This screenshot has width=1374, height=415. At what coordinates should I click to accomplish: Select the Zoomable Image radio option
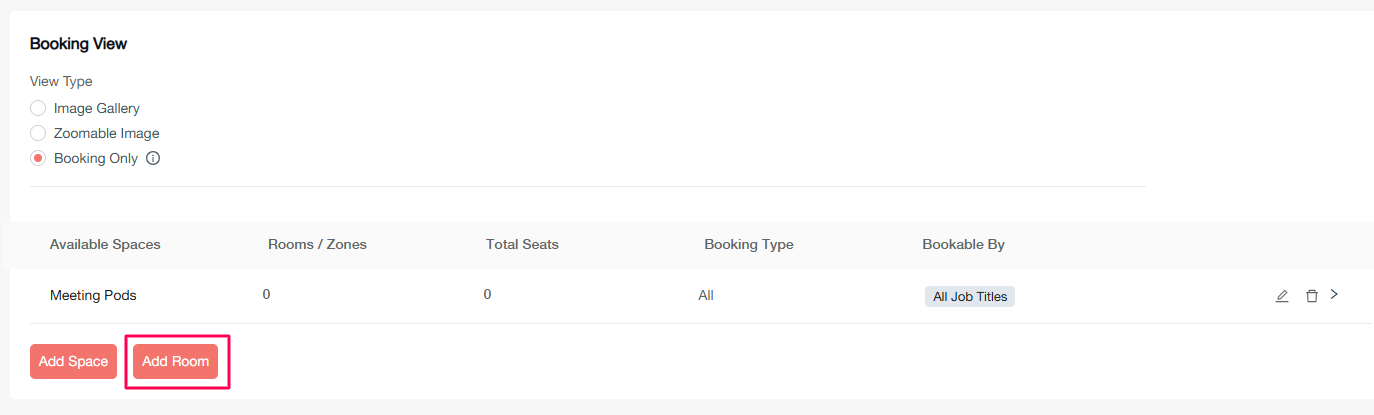coord(38,133)
